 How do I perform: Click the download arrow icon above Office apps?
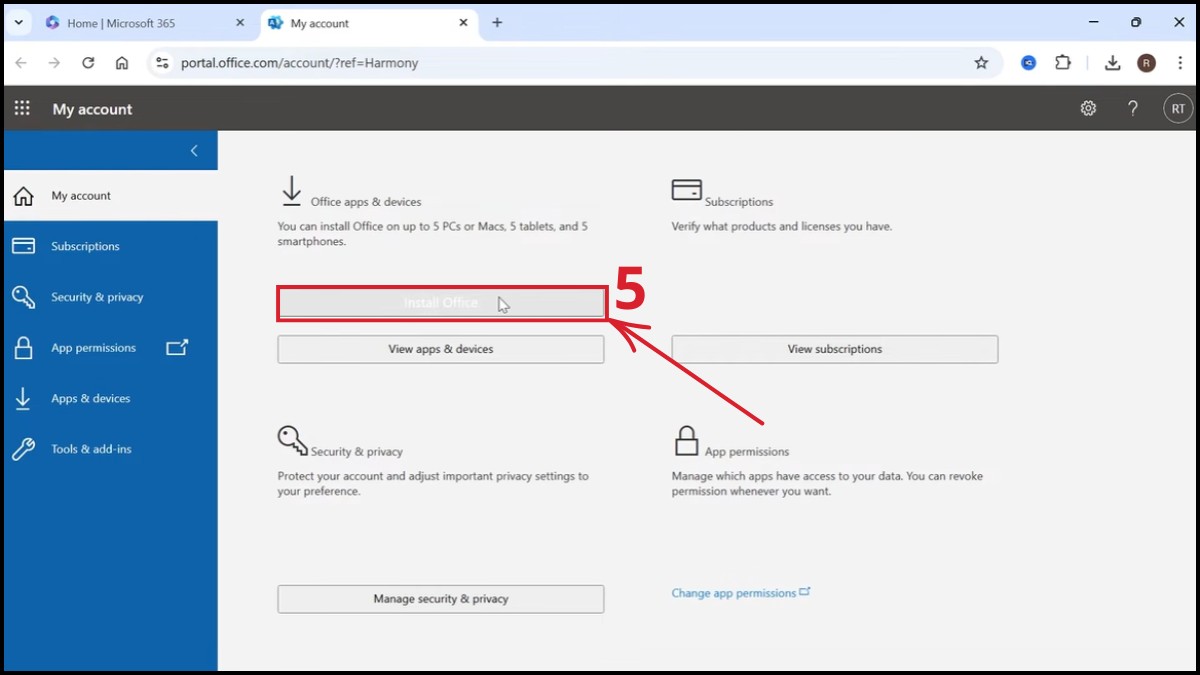coord(291,192)
